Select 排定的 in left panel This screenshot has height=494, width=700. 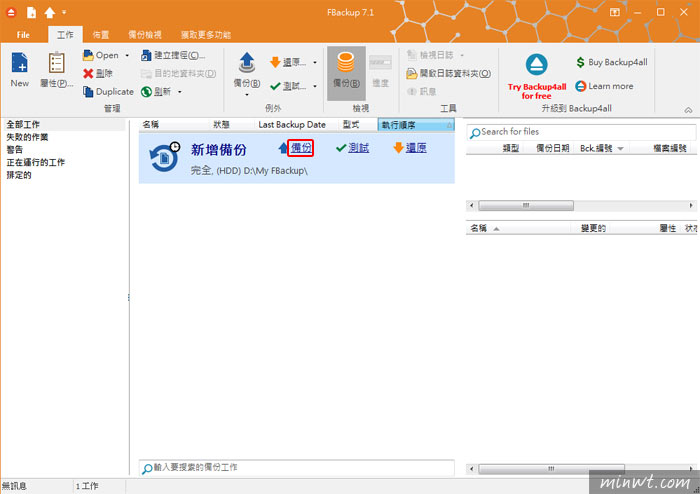pos(19,175)
